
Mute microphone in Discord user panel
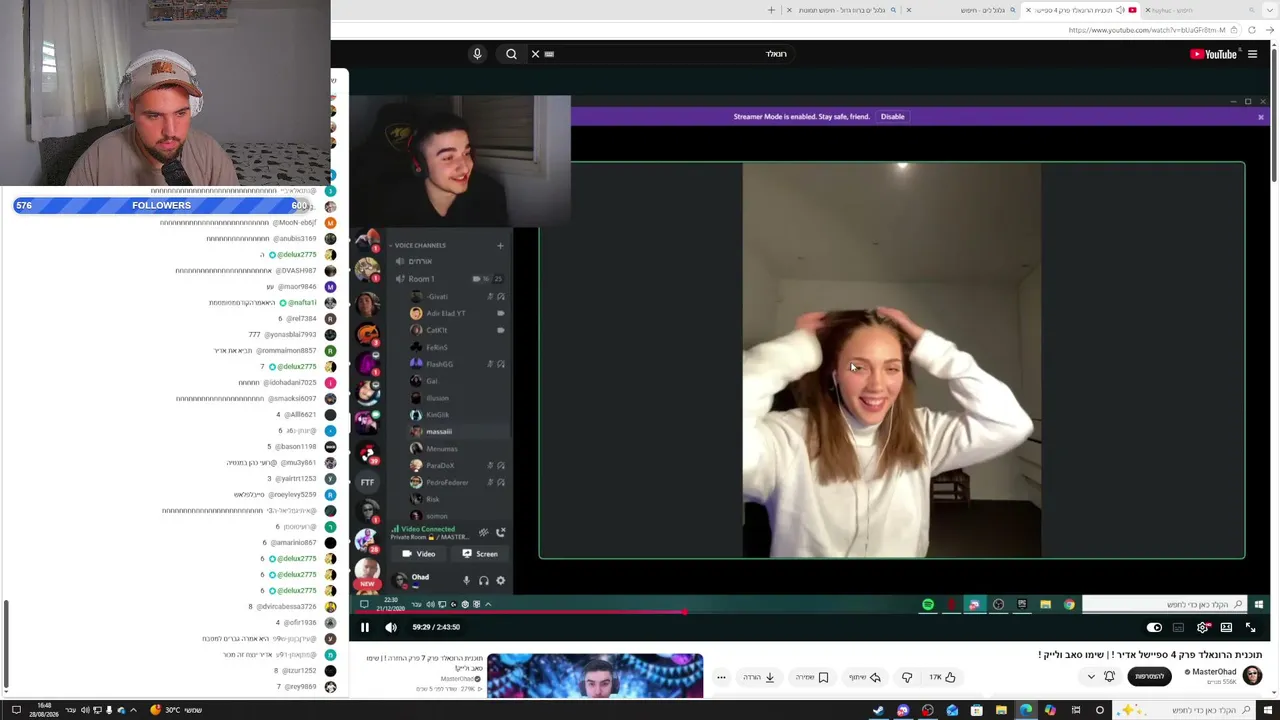point(466,580)
